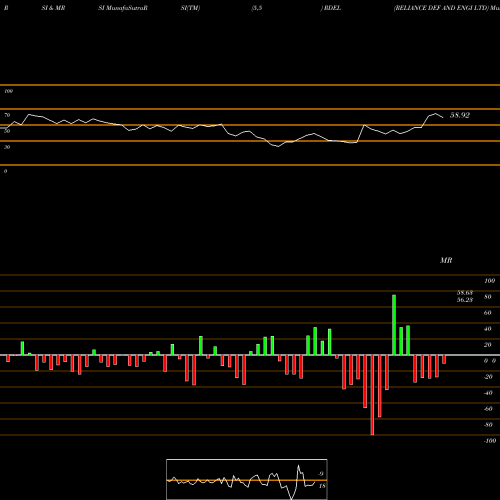Click the RSI axis label 70

click(7, 115)
